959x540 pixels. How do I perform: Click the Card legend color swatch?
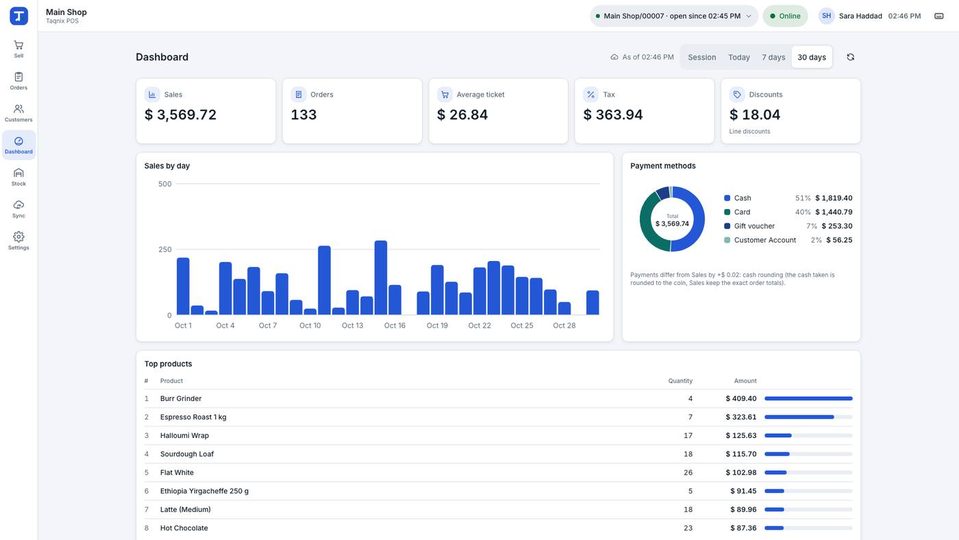[727, 212]
